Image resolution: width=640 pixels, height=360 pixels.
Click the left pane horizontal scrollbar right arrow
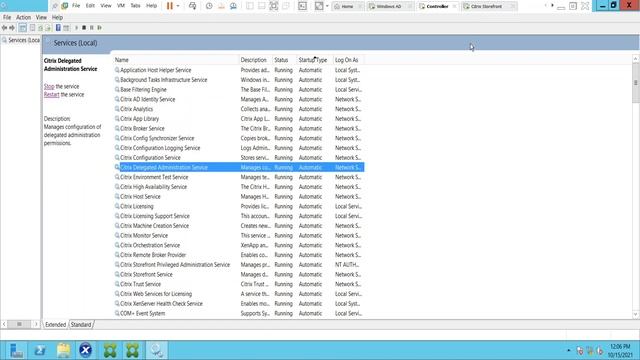coord(36,324)
